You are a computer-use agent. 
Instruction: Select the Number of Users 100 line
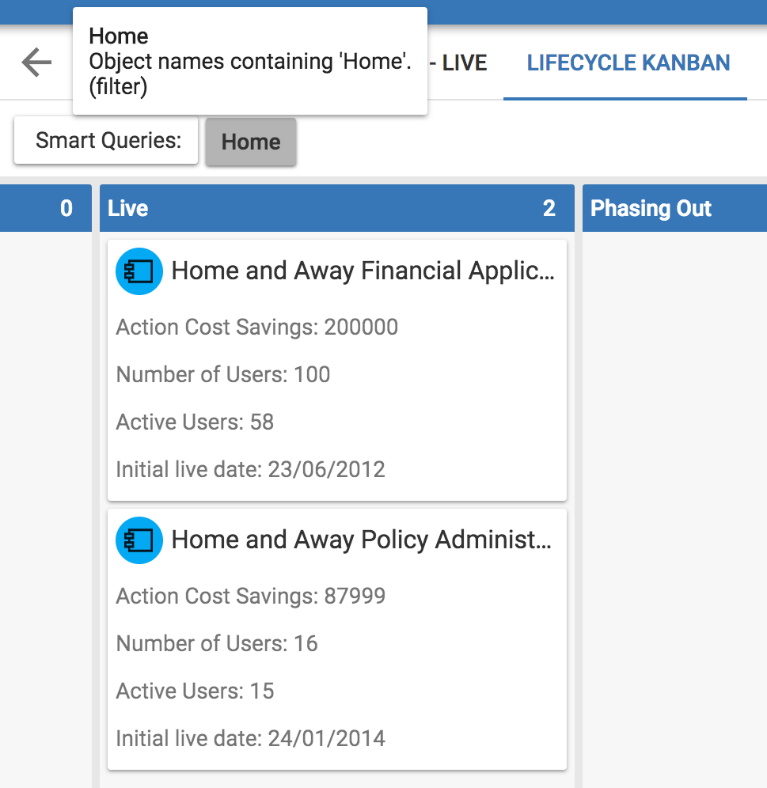click(223, 375)
